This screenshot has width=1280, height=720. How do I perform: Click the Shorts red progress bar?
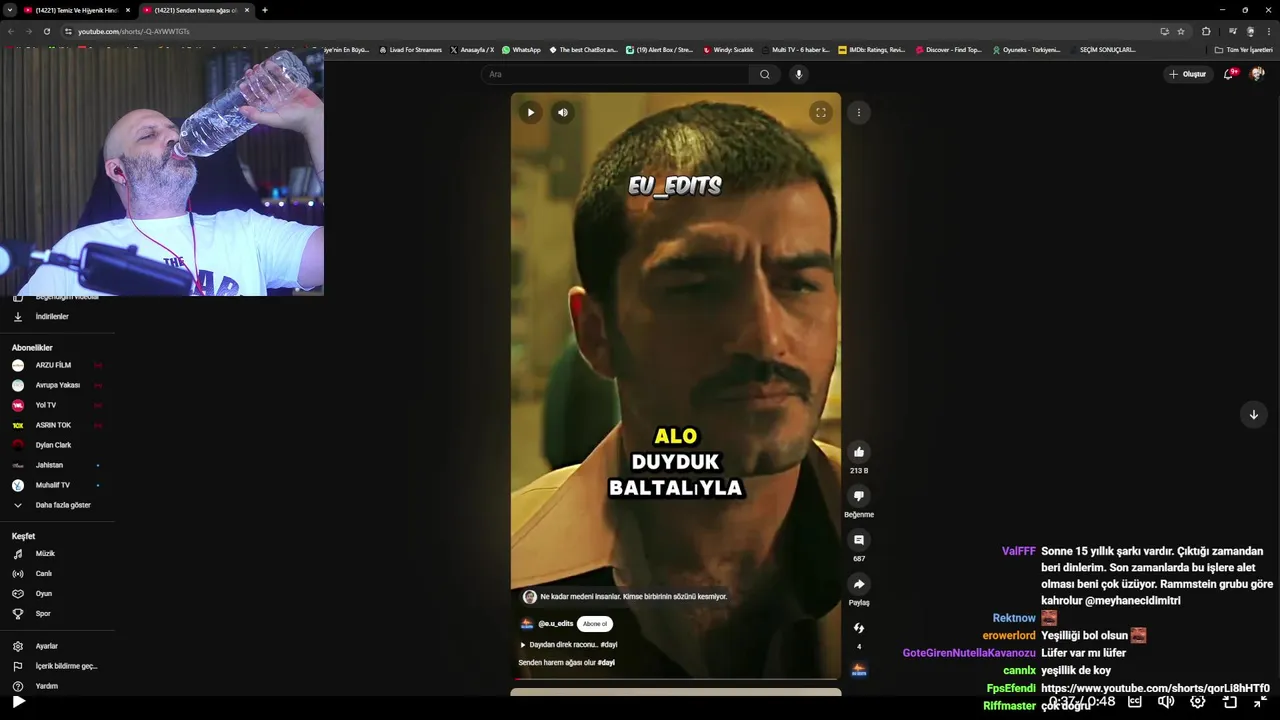click(676, 680)
